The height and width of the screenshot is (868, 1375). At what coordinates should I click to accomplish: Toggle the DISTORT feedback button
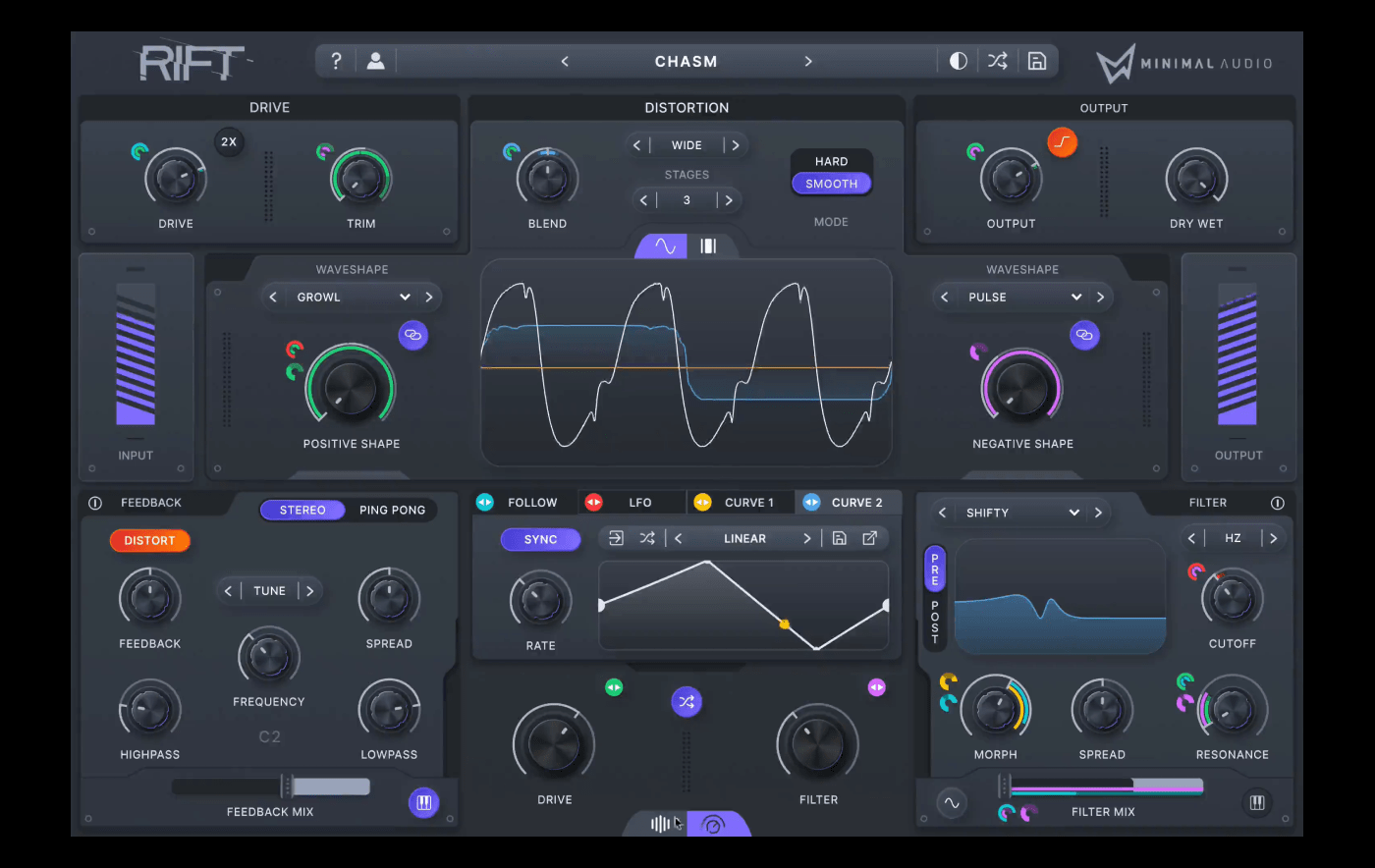[149, 540]
